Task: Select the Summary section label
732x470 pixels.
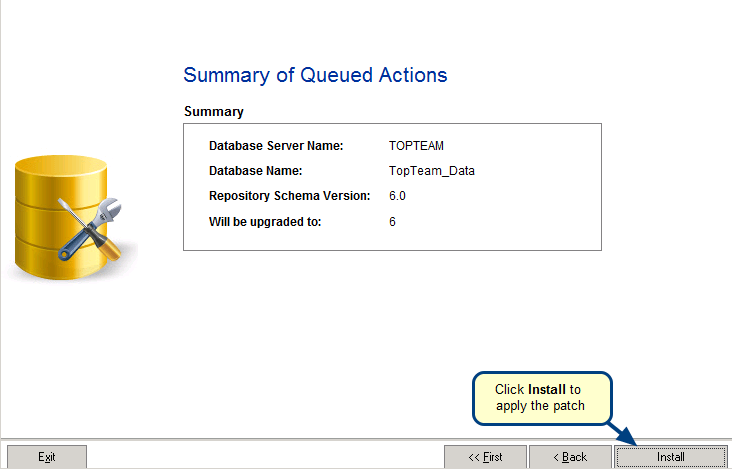Action: click(214, 112)
